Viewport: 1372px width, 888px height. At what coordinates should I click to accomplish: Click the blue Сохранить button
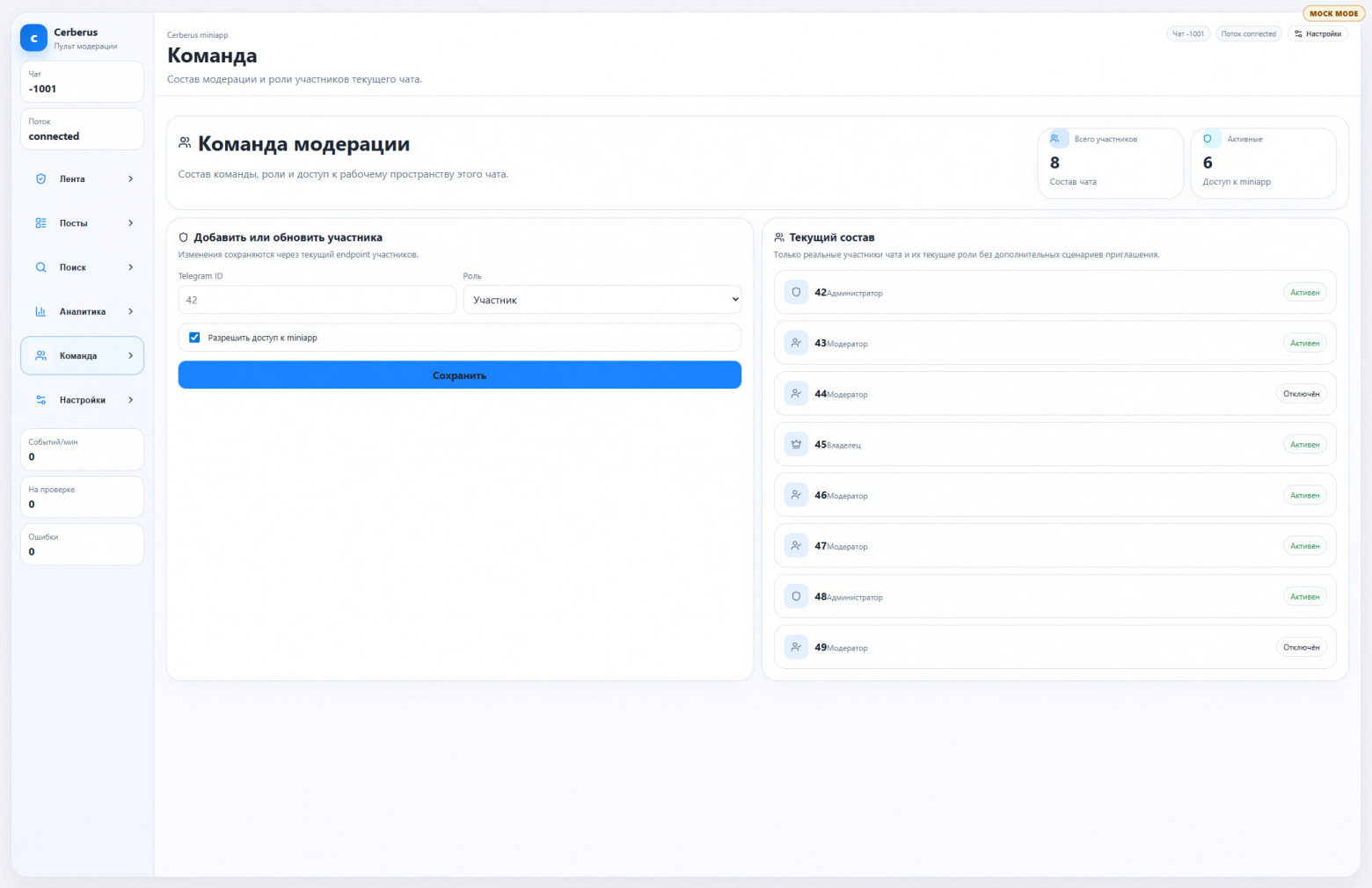(460, 375)
